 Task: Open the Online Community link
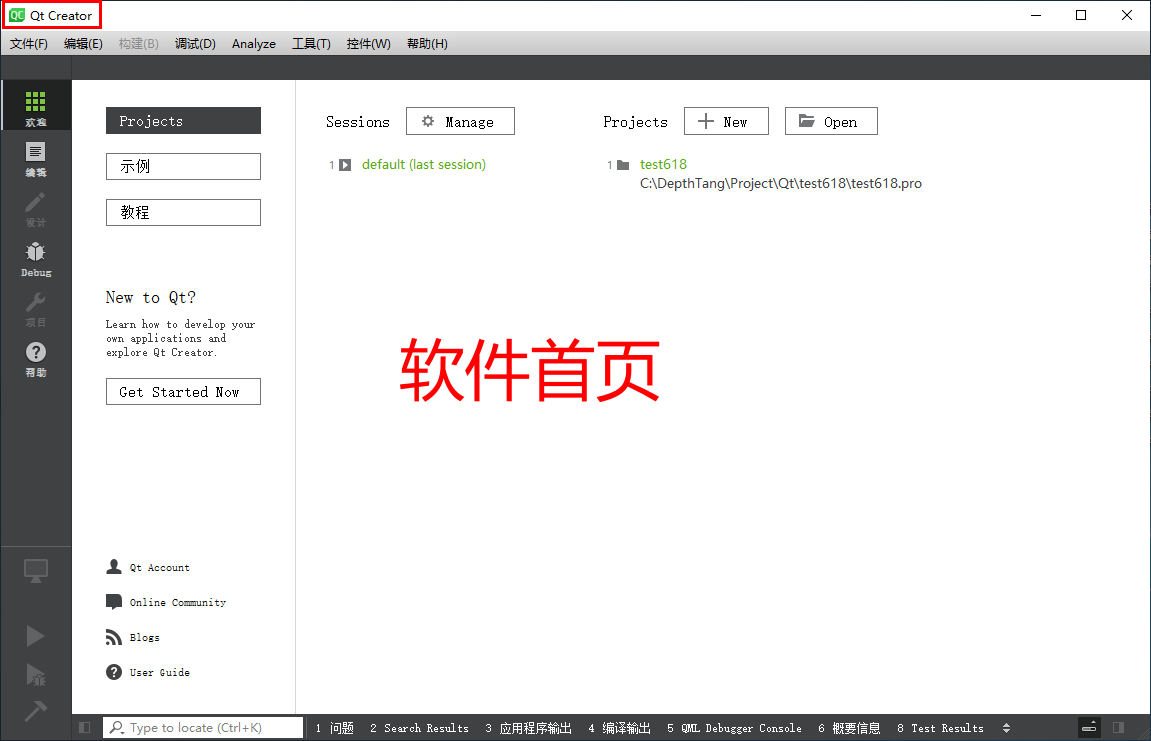[166, 602]
